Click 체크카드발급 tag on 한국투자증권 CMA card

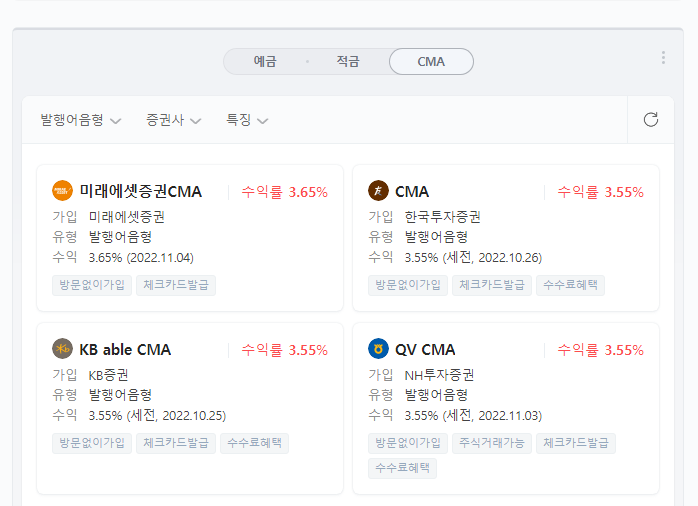[x=492, y=285]
